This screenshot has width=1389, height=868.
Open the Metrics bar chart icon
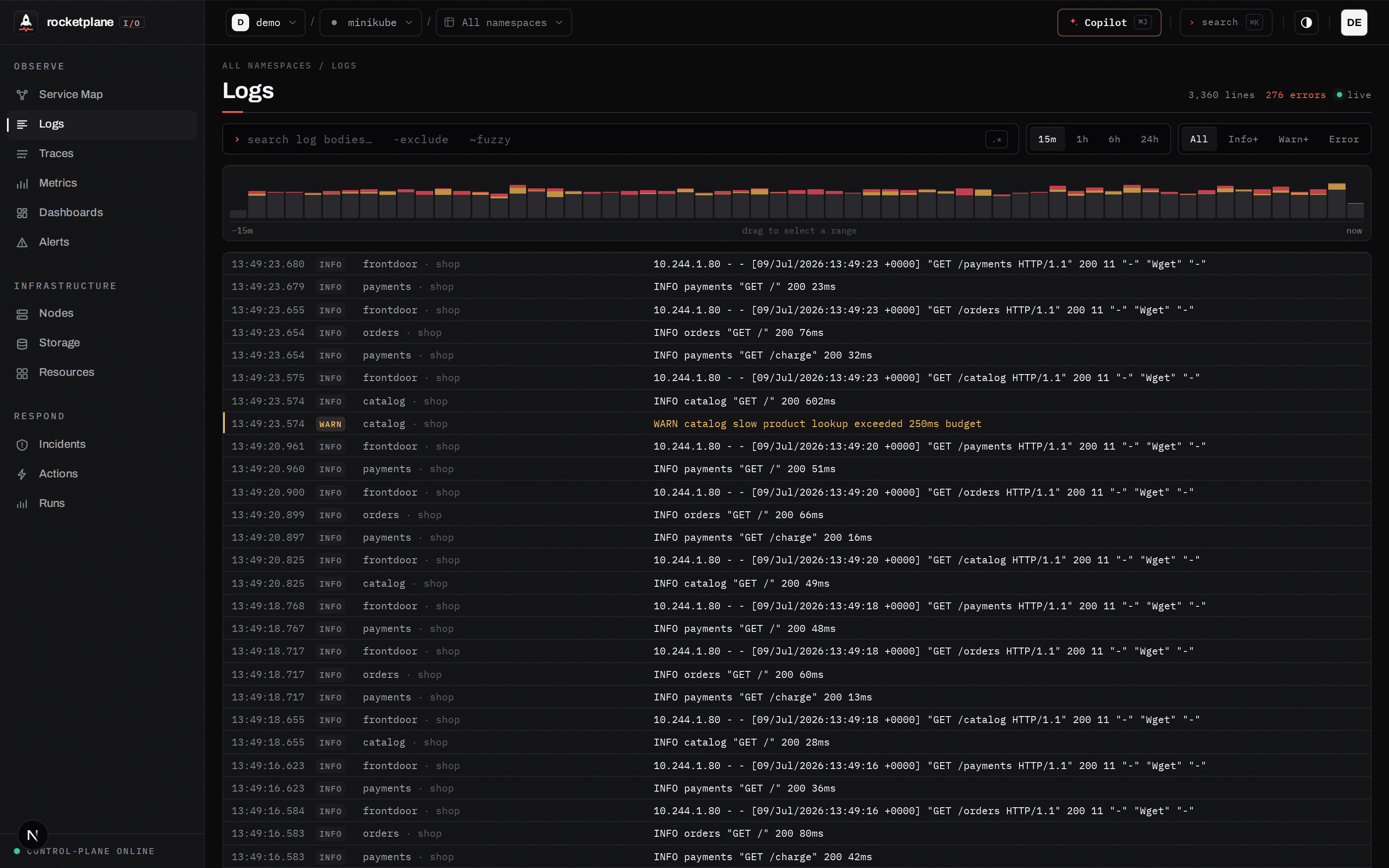(23, 184)
